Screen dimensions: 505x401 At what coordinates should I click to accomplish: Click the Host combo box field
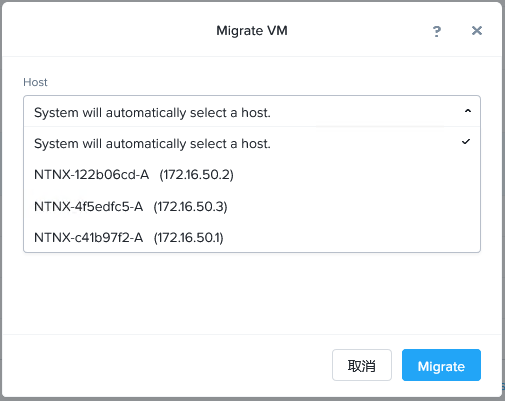[x=252, y=111]
